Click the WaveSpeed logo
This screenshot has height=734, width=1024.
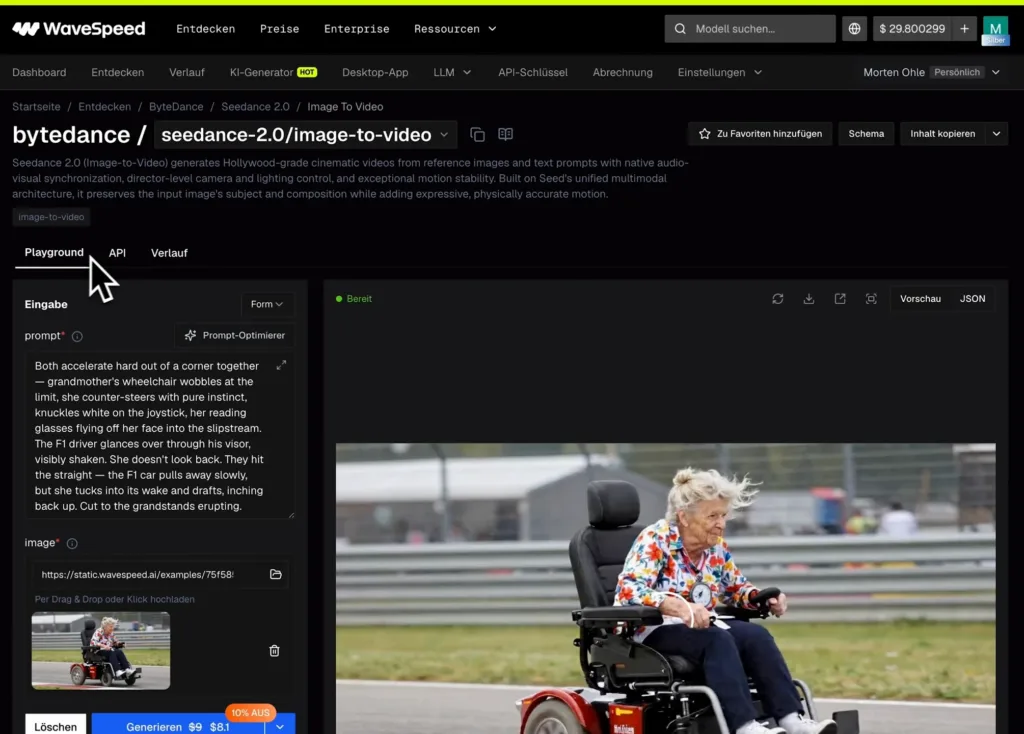pyautogui.click(x=78, y=29)
